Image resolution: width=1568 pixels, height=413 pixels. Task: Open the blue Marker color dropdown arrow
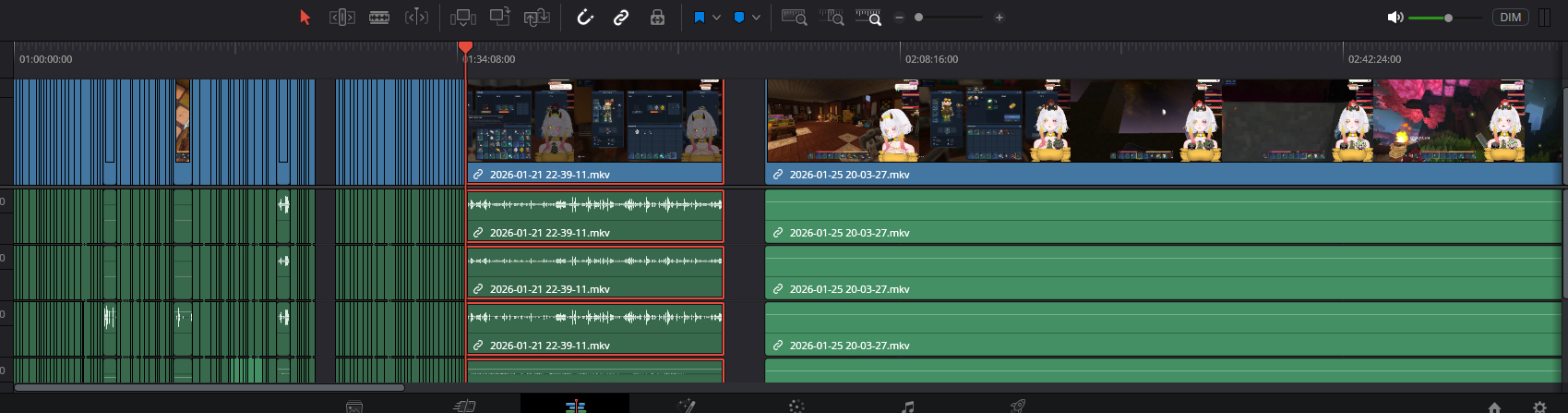757,18
